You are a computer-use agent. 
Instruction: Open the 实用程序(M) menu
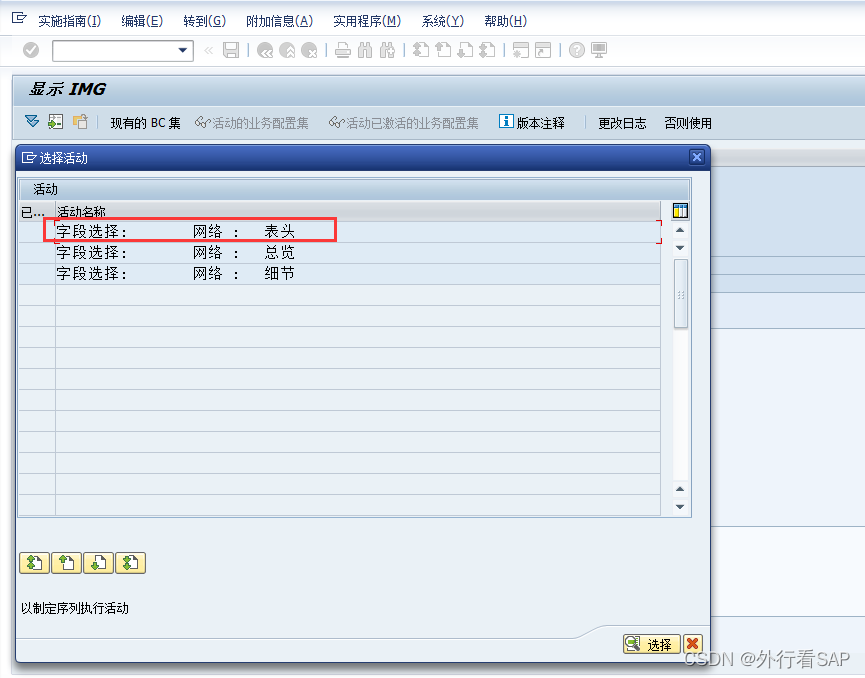(x=367, y=21)
